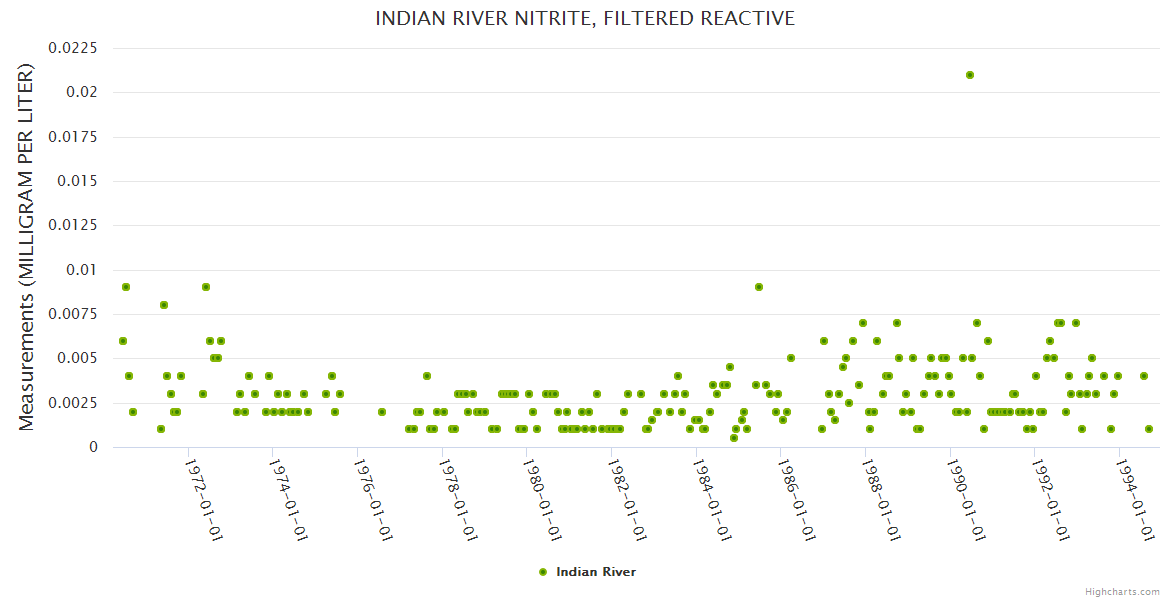Image resolution: width=1170 pixels, height=600 pixels.
Task: Click the 1972-01-01 x-axis label
Action: click(x=203, y=499)
